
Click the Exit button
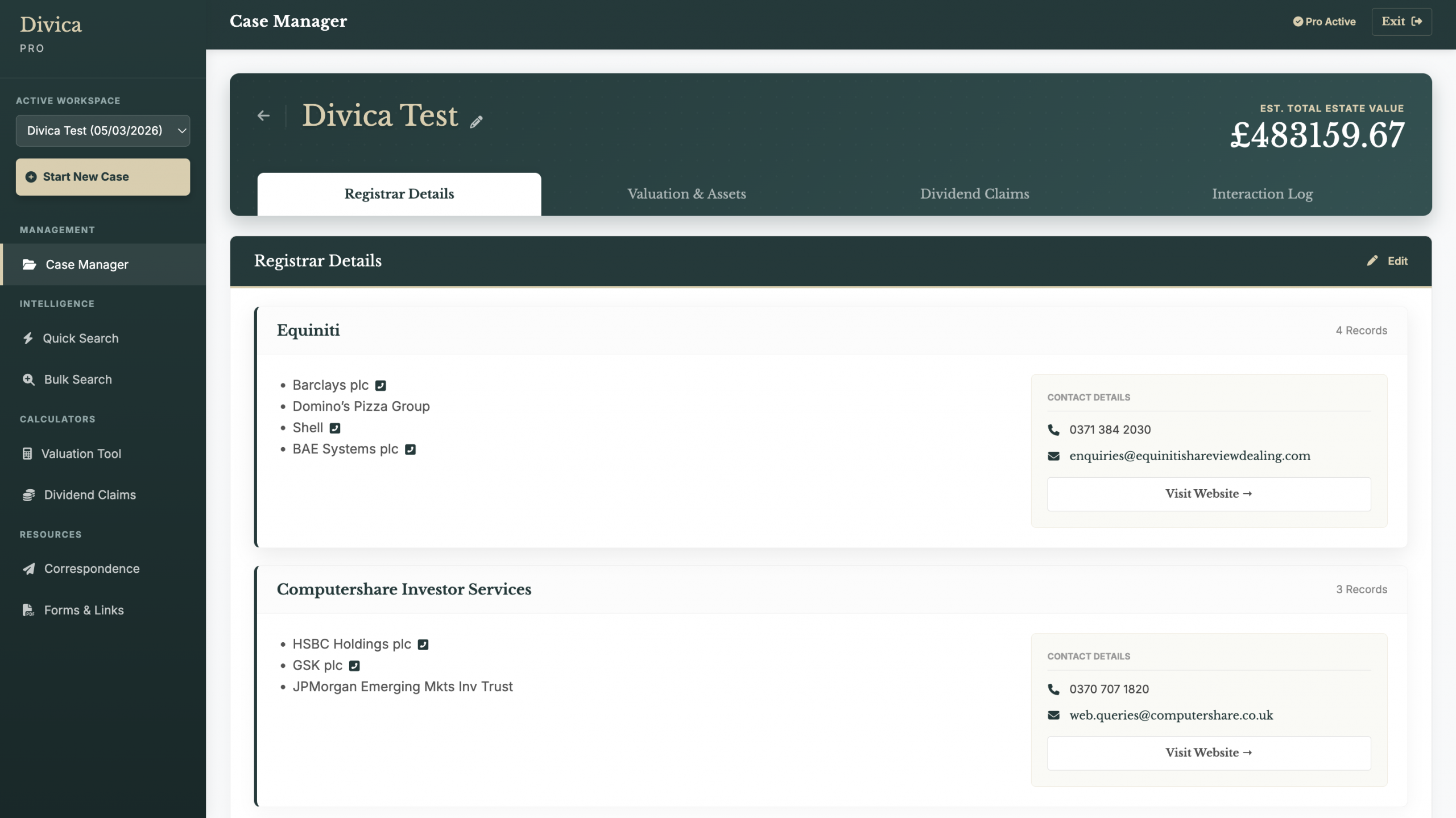1401,22
